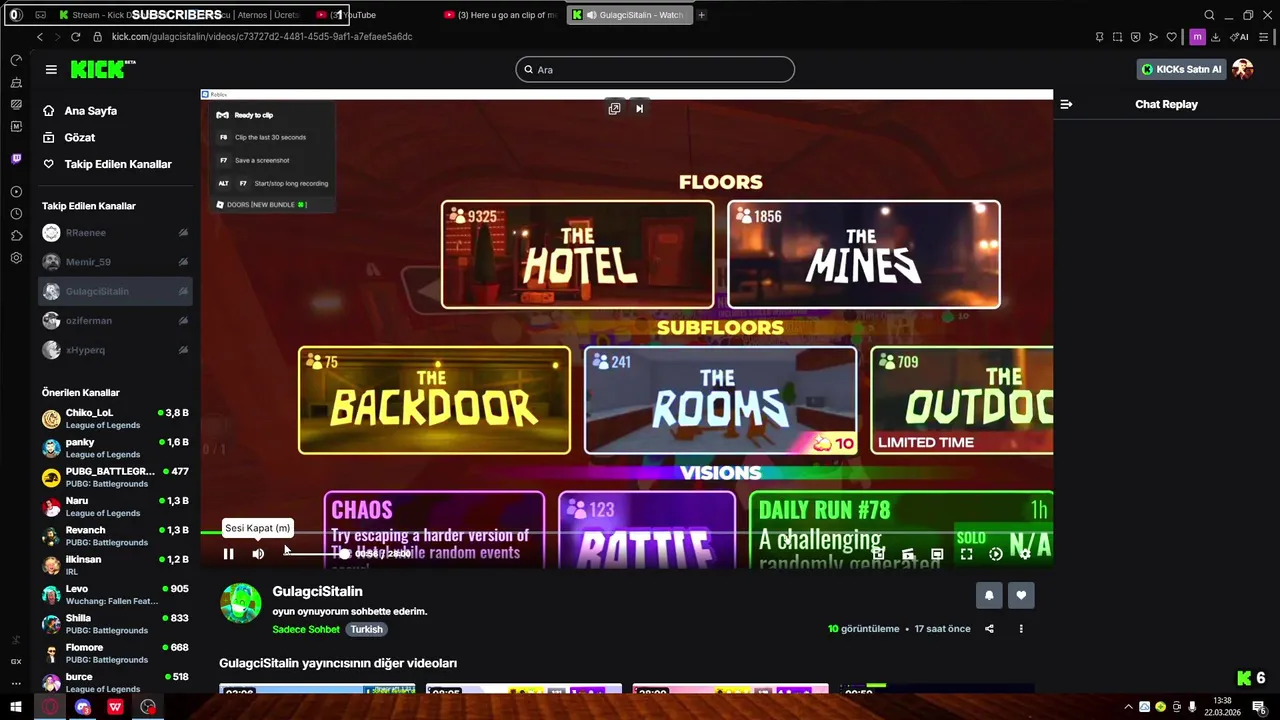Follow the channel with the heart button

(x=1021, y=595)
